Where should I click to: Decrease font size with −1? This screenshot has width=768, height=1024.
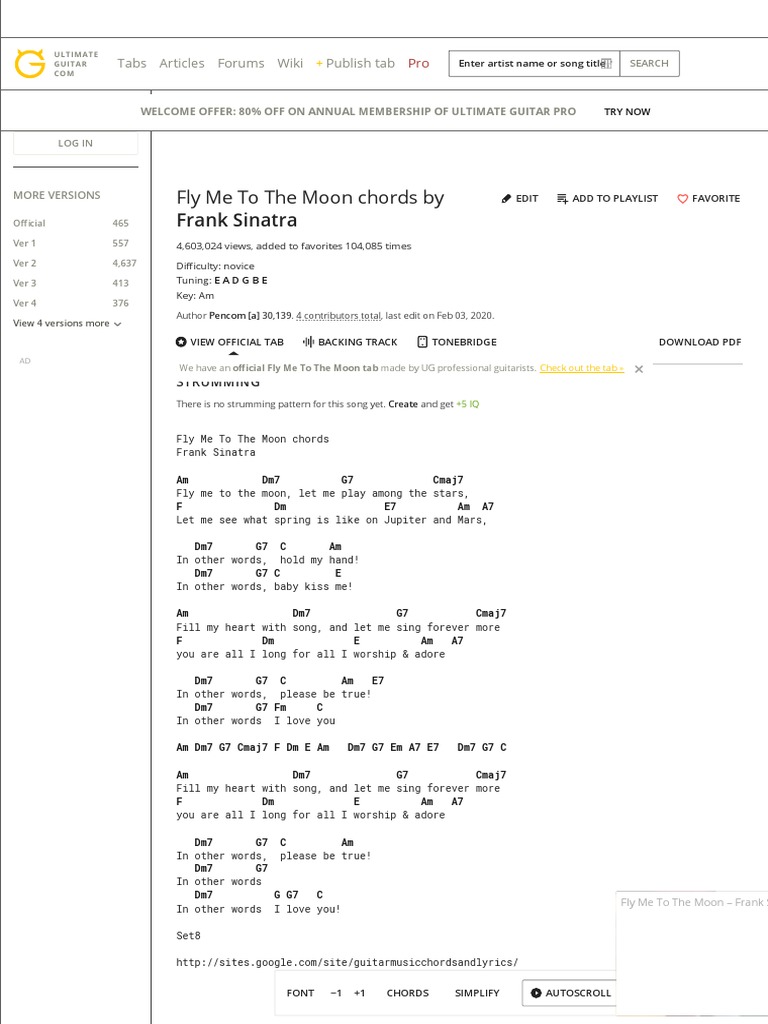[336, 993]
